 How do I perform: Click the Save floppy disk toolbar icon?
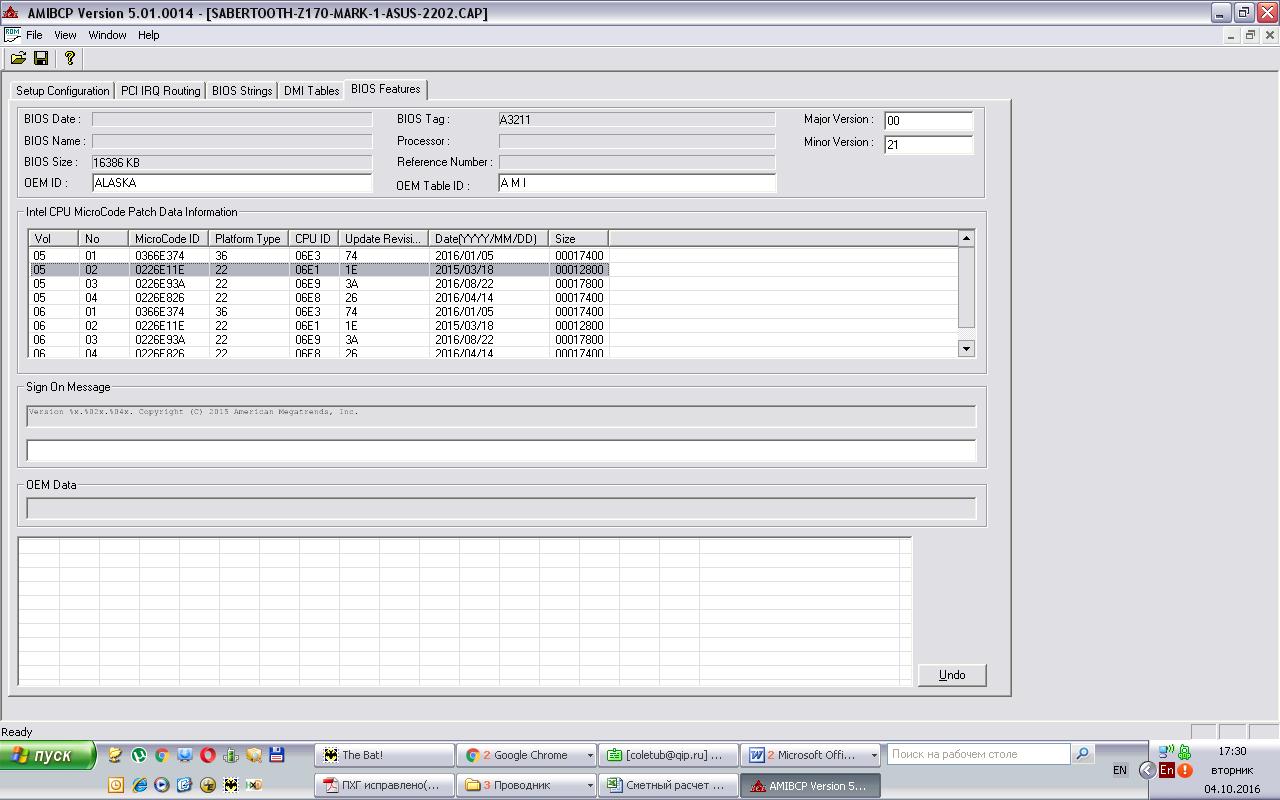pos(41,59)
